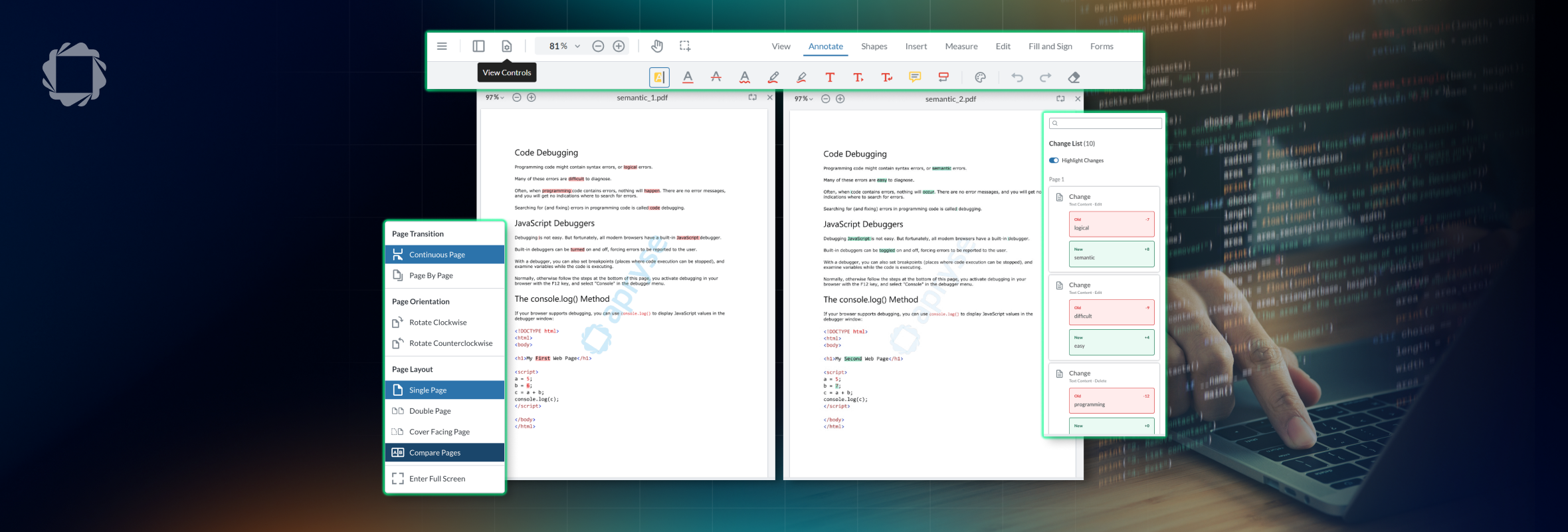Toggle the left panel icon
The image size is (1568, 532).
point(478,46)
